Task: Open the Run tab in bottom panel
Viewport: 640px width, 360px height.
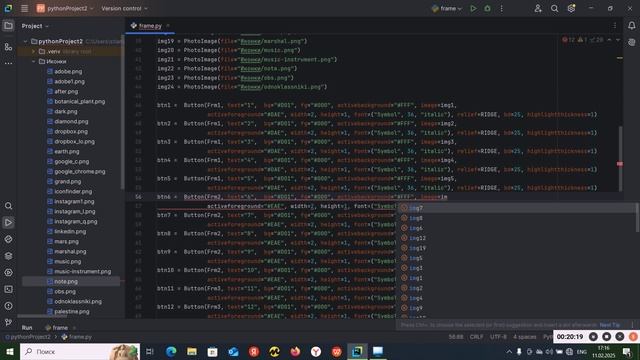Action: (27, 327)
